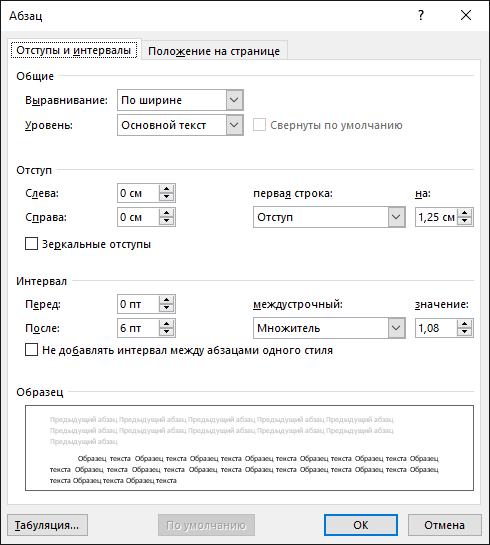Screen dimensions: 490x545
Task: Decrease После spacing with down arrow
Action: pyautogui.click(x=166, y=332)
